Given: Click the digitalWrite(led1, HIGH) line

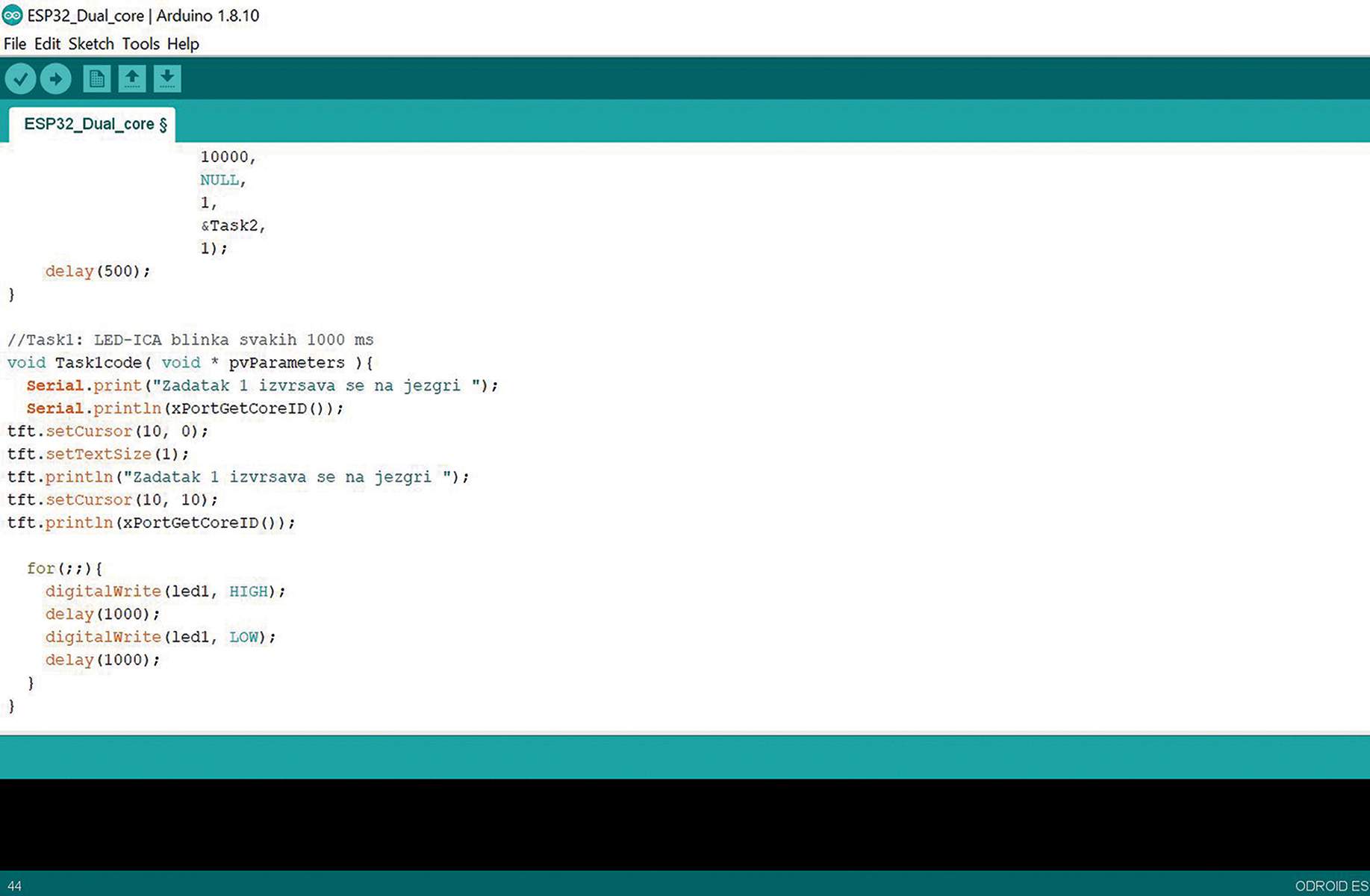Looking at the screenshot, I should 165,591.
